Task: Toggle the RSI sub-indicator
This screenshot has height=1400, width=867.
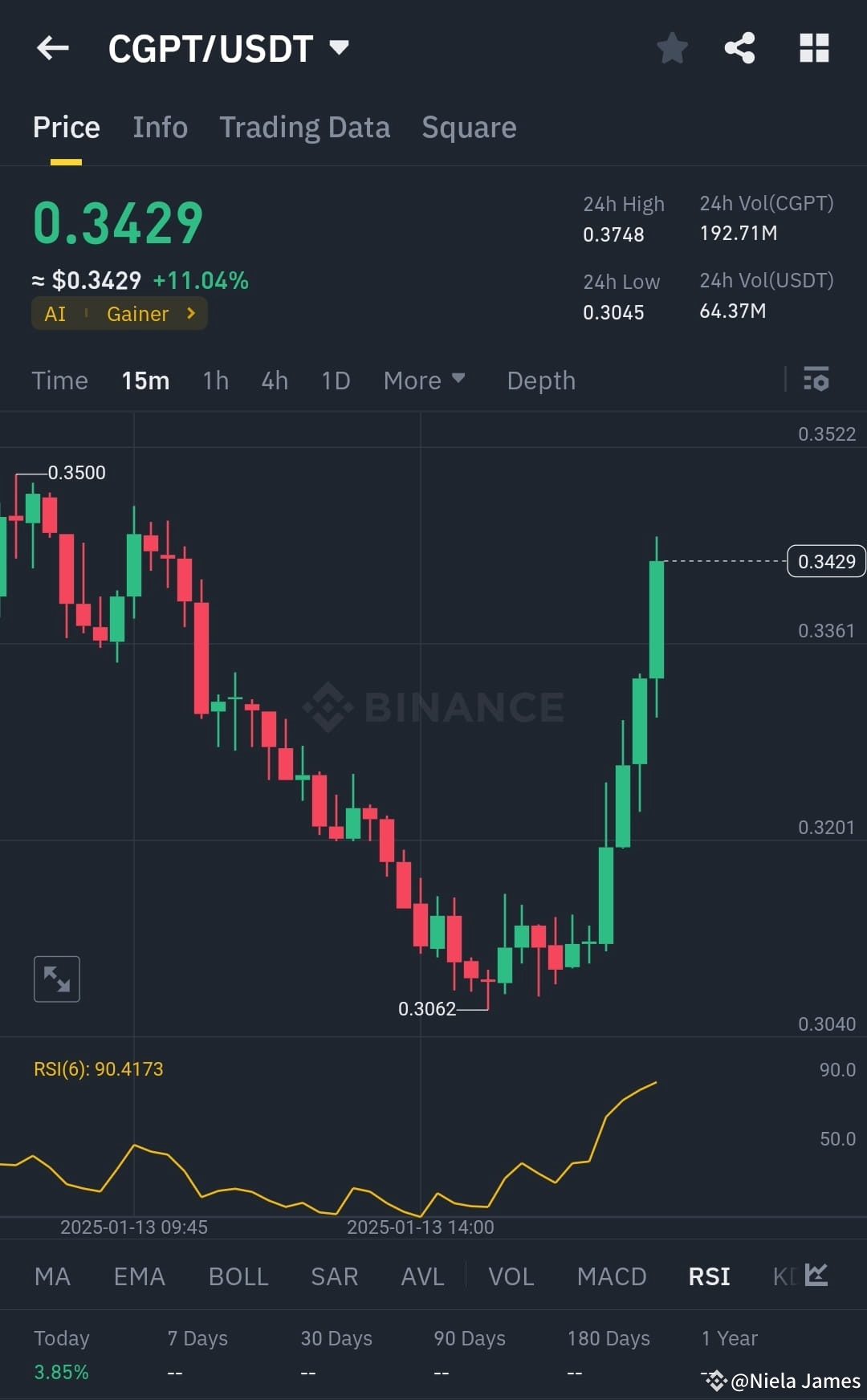Action: 710,1276
